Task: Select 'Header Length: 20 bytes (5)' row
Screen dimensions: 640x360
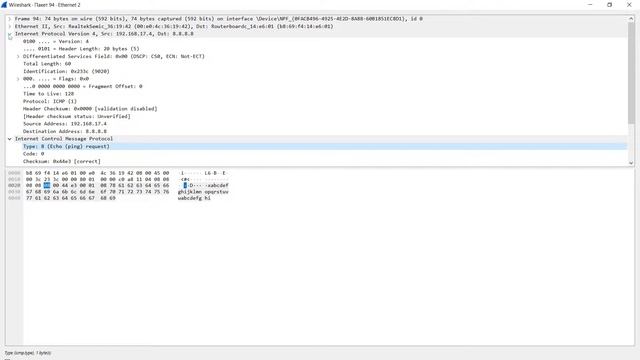Action: (x=81, y=49)
